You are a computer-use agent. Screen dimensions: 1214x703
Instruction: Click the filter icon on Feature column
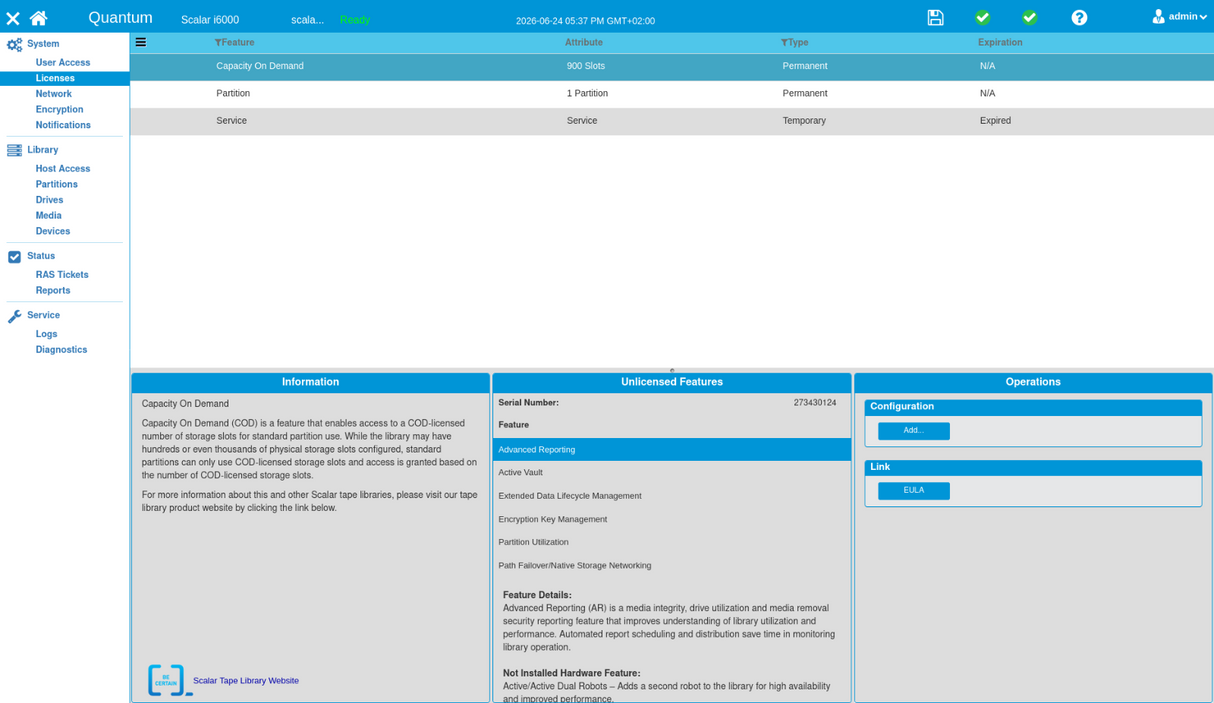click(x=218, y=43)
